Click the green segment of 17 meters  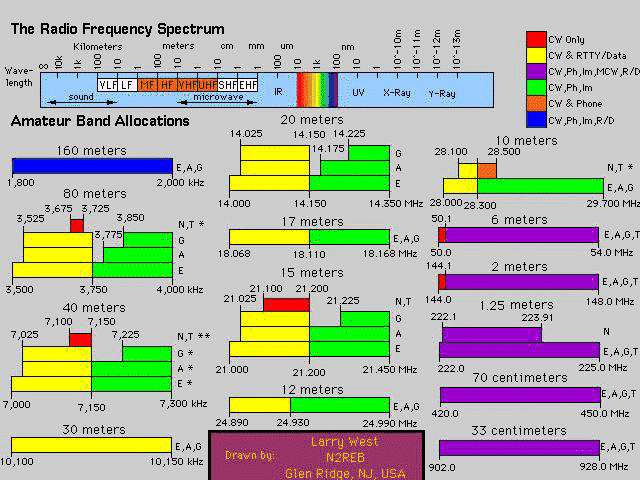click(x=349, y=237)
